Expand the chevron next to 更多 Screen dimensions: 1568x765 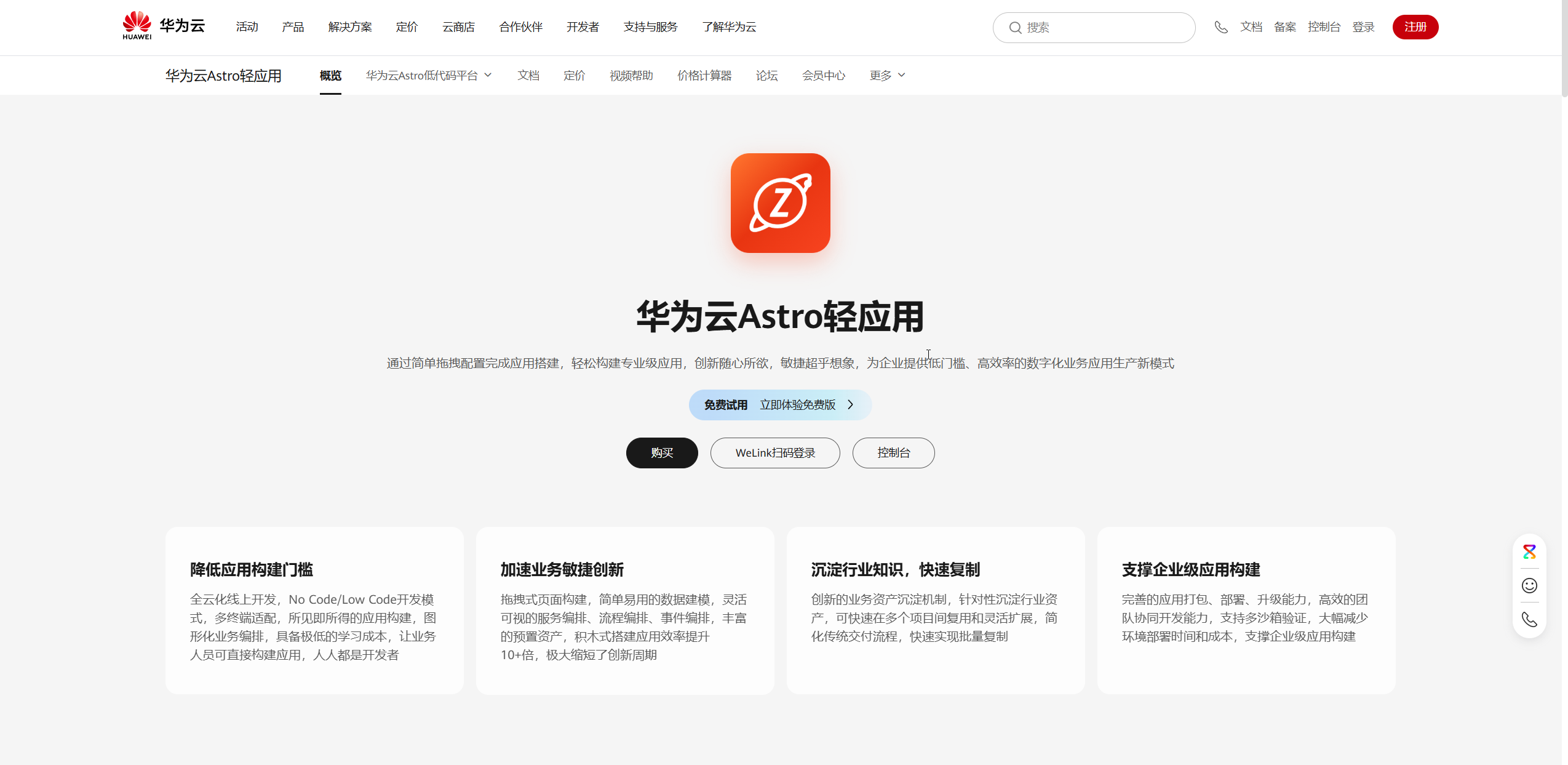901,75
